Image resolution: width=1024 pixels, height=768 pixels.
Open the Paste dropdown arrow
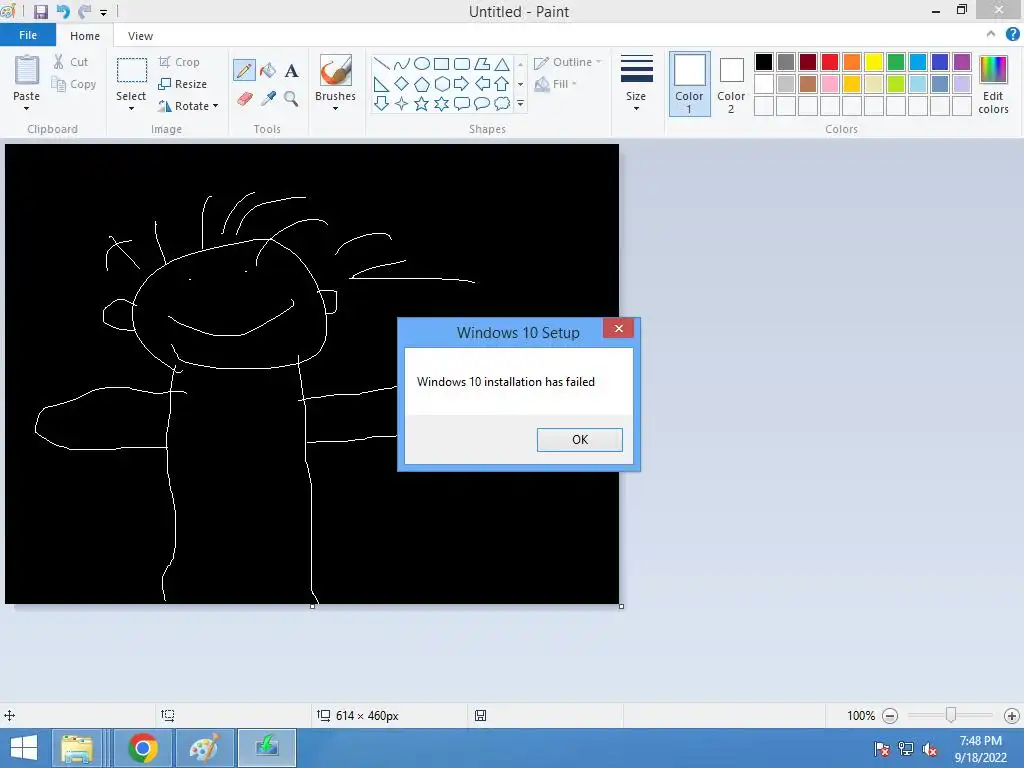click(27, 108)
